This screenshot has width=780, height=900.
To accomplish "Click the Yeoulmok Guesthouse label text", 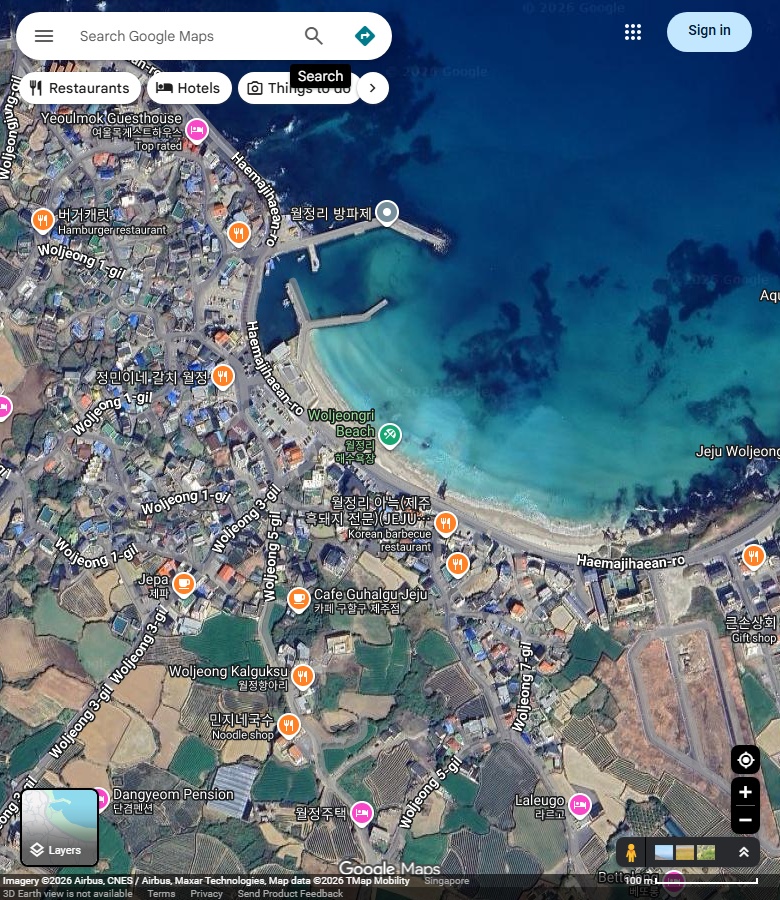I will point(111,118).
